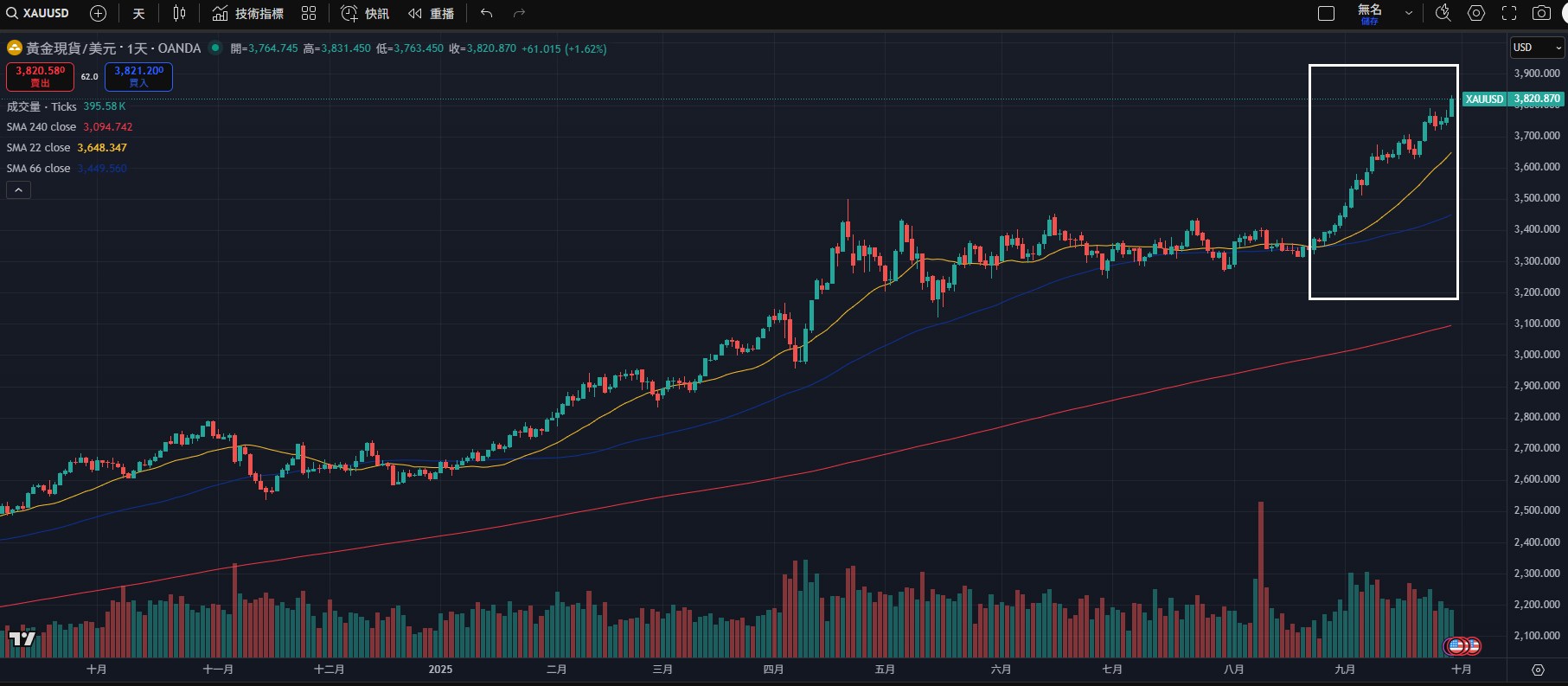The height and width of the screenshot is (686, 1568).
Task: Take a chart snapshot with camera icon
Action: (x=1541, y=13)
